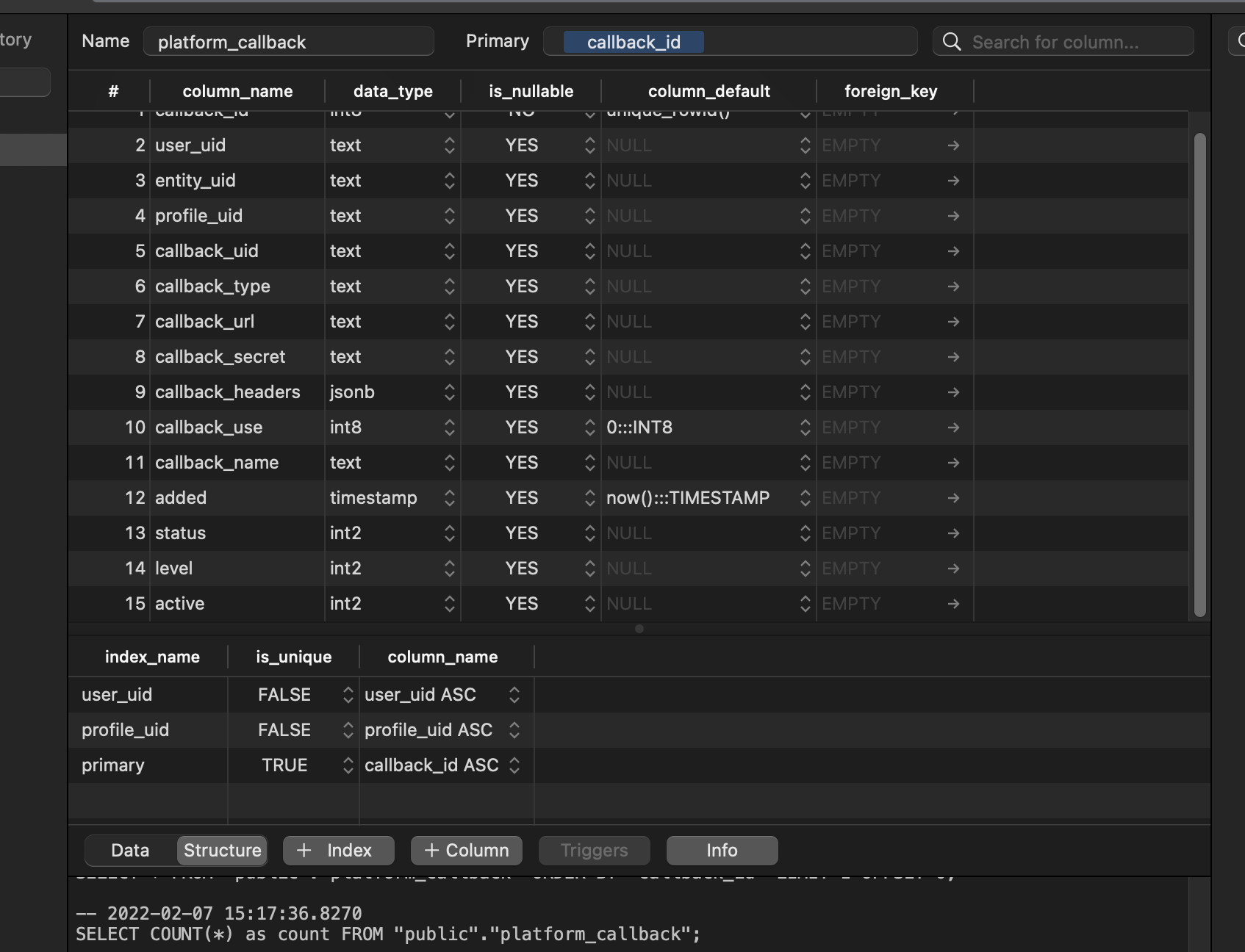Open foreign key arrow on user_uid row
Screen dimensions: 1245x952
coord(952,145)
